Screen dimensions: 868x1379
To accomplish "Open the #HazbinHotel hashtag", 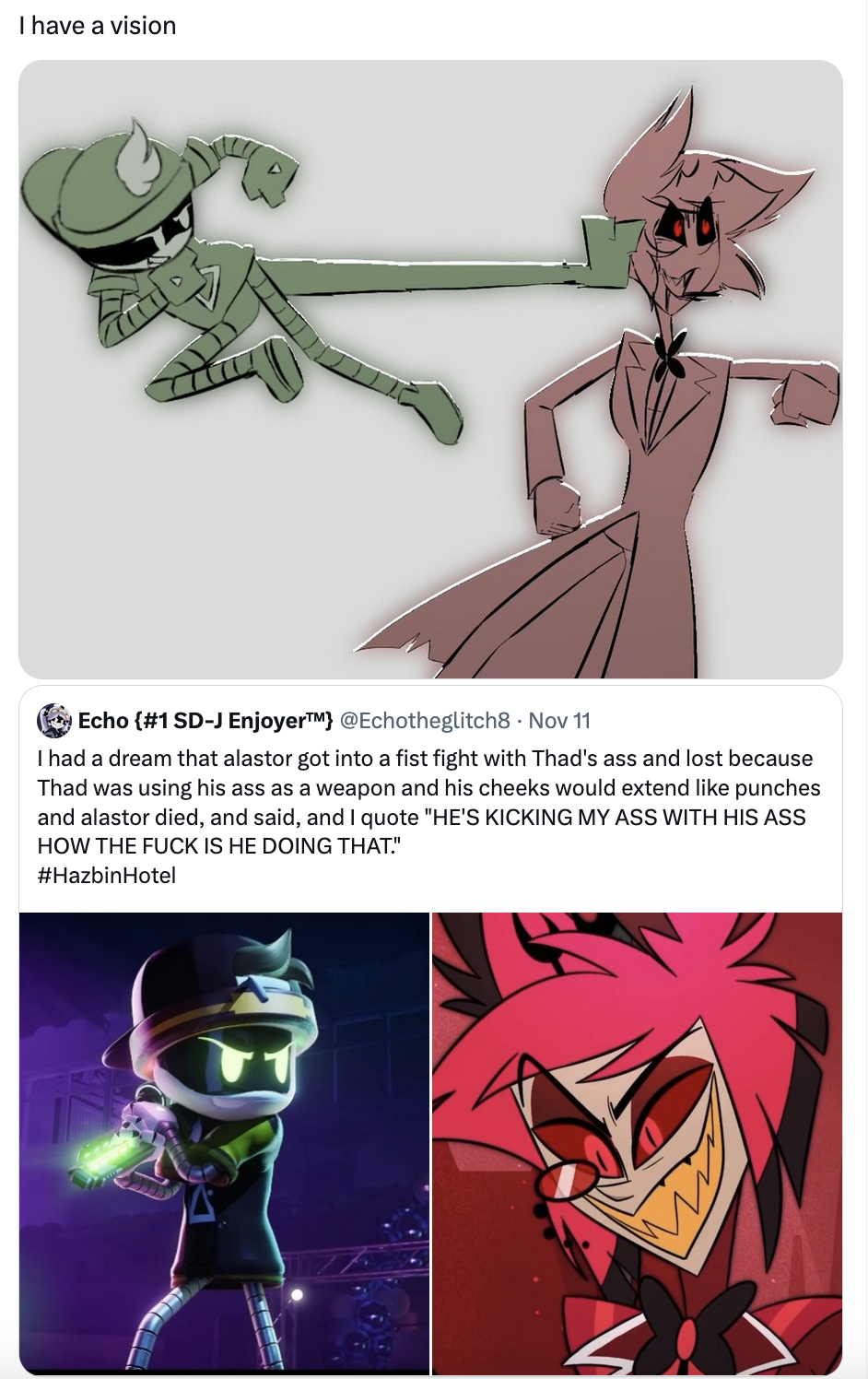I will click(x=107, y=876).
